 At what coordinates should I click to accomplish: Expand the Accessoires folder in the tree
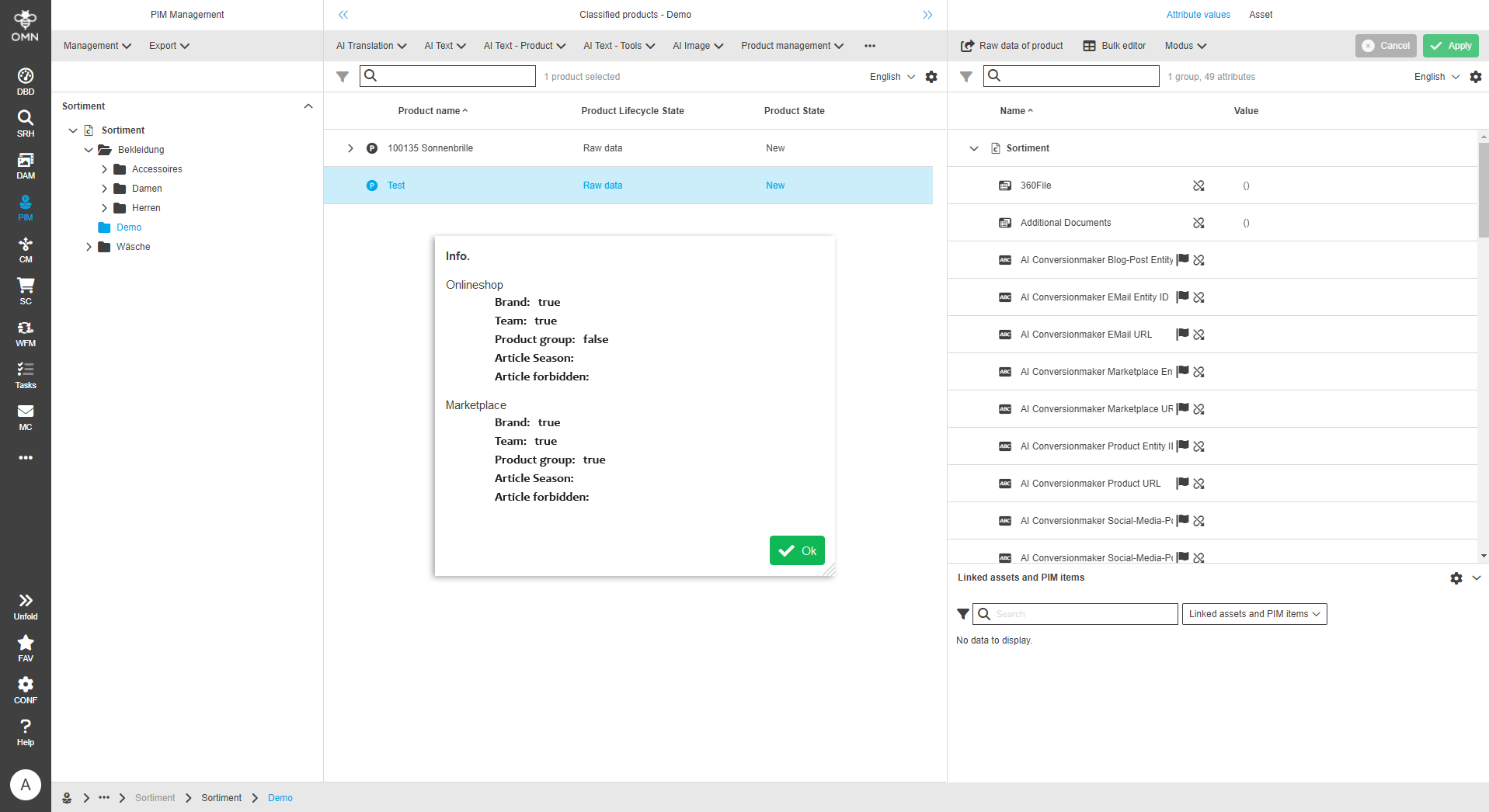point(105,168)
